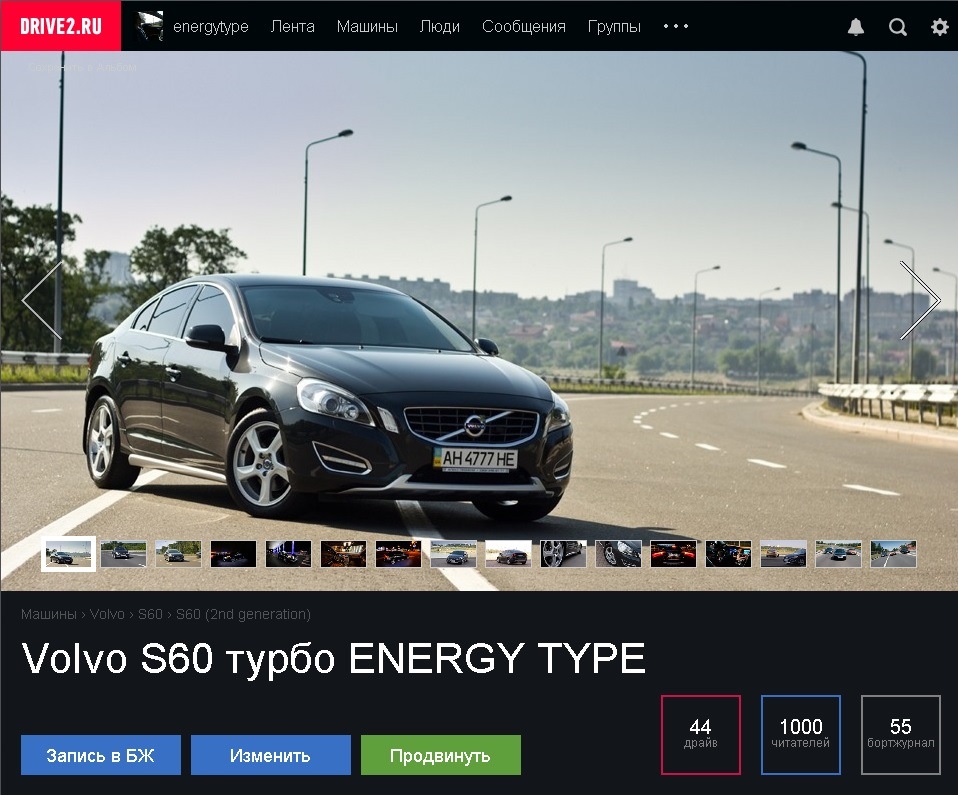Screen dimensions: 958x795
Task: Select the seventh photo thumbnail
Action: 398,554
